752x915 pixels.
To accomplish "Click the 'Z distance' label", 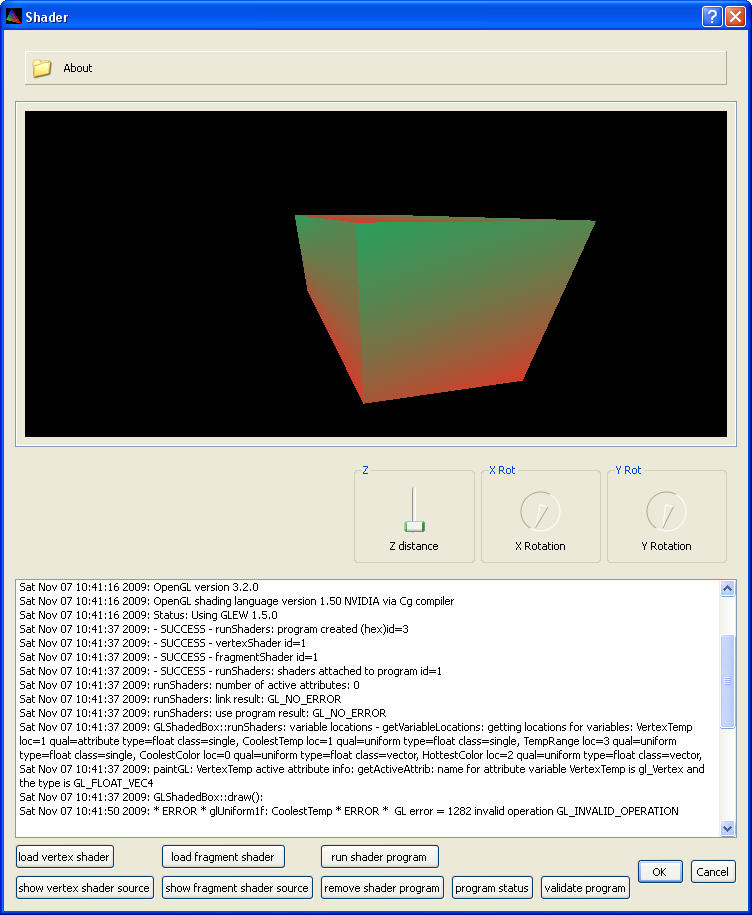I will 414,546.
